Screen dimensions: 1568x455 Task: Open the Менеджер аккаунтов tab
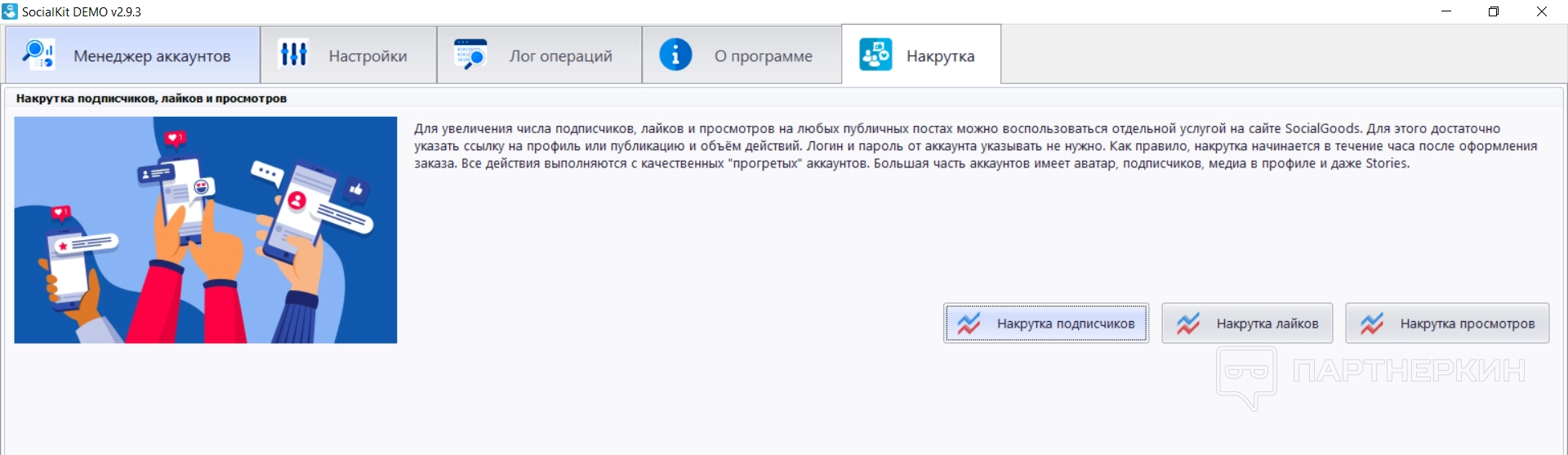[x=152, y=56]
